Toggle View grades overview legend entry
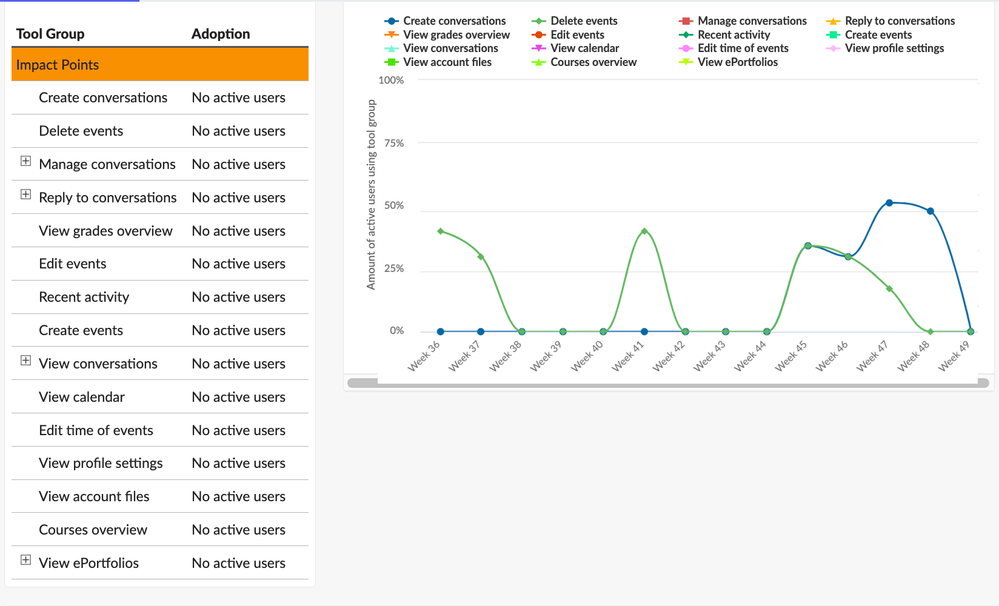This screenshot has width=999, height=606. [447, 35]
